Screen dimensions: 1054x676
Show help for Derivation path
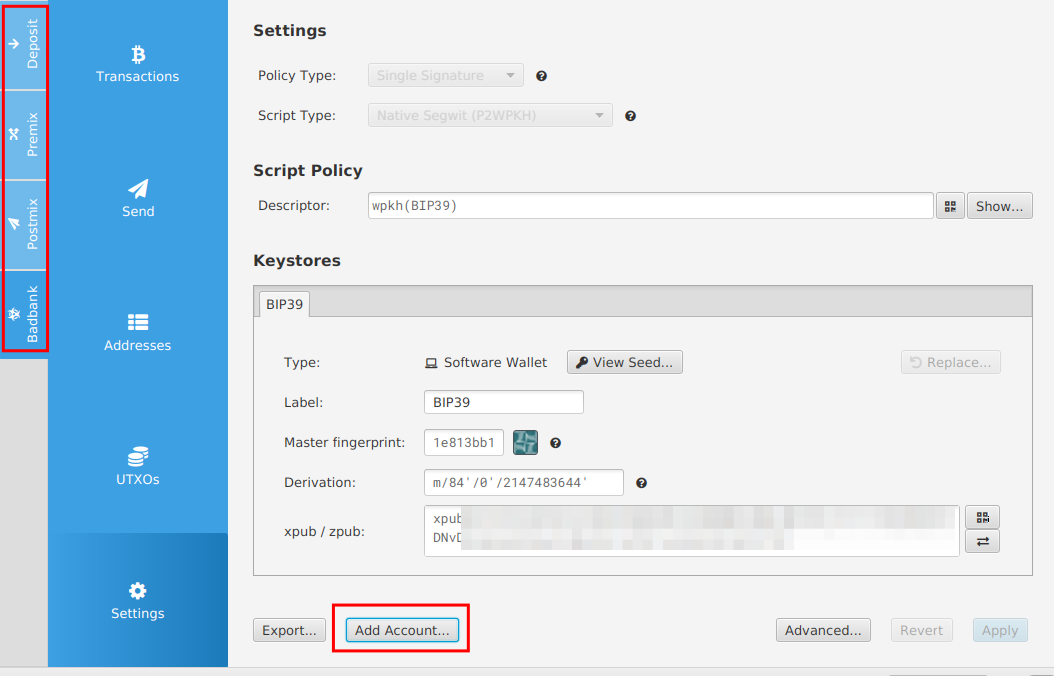tap(641, 483)
